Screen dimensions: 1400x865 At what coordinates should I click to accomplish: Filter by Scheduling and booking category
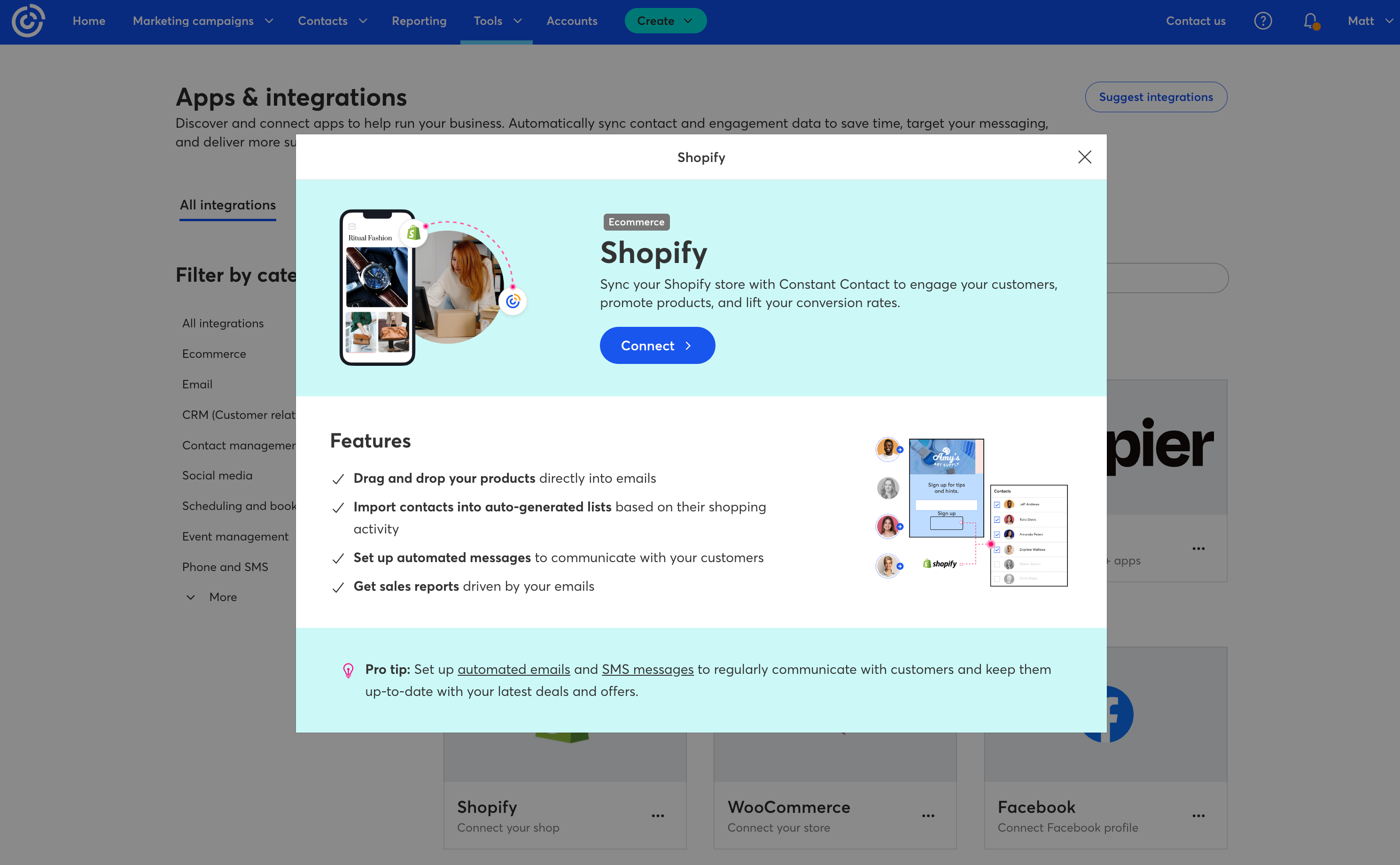(239, 506)
